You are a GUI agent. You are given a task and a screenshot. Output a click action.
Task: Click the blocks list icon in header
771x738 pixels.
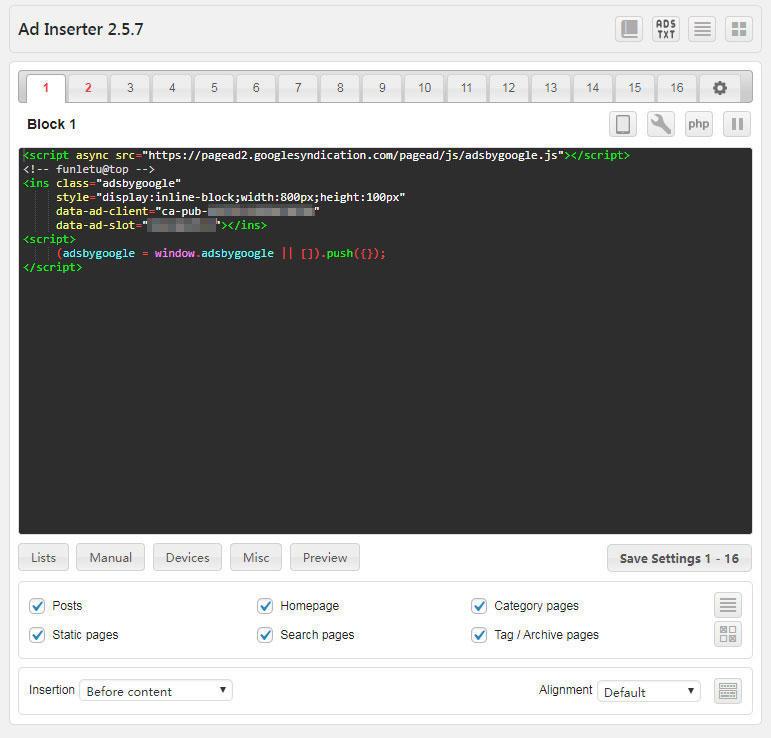click(x=702, y=29)
